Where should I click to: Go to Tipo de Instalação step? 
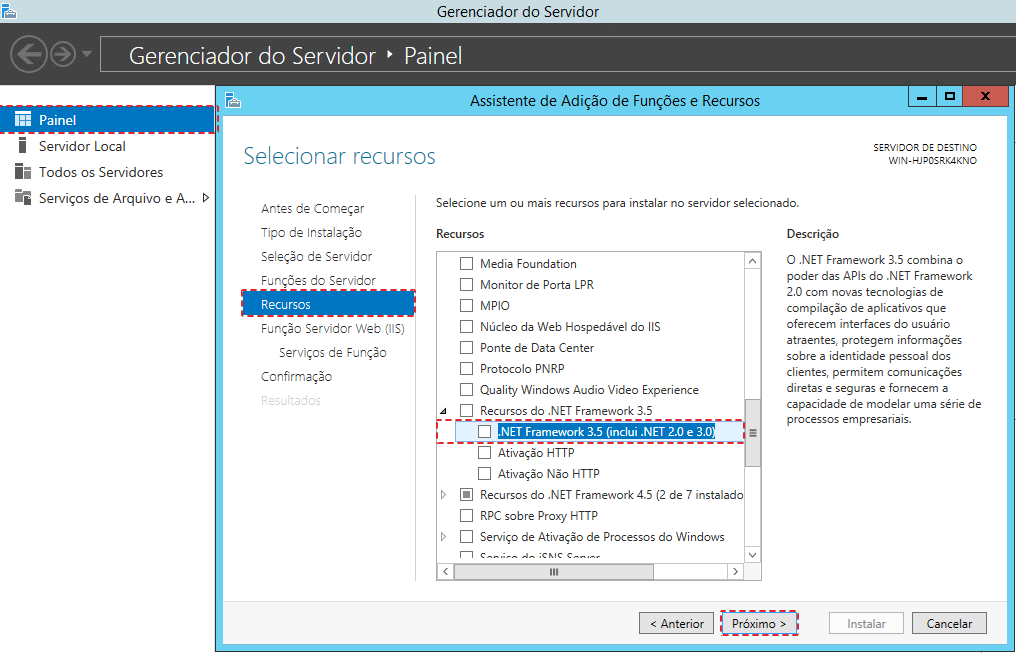pyautogui.click(x=311, y=233)
